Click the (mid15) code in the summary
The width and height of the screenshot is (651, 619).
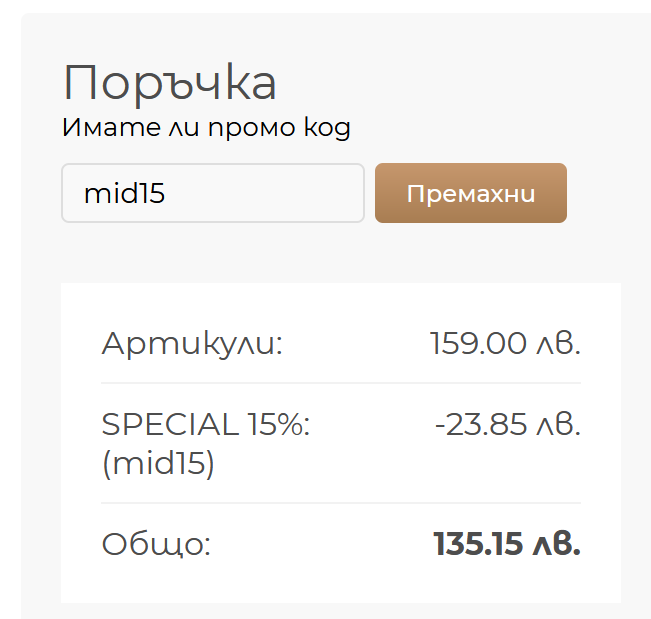pos(158,464)
